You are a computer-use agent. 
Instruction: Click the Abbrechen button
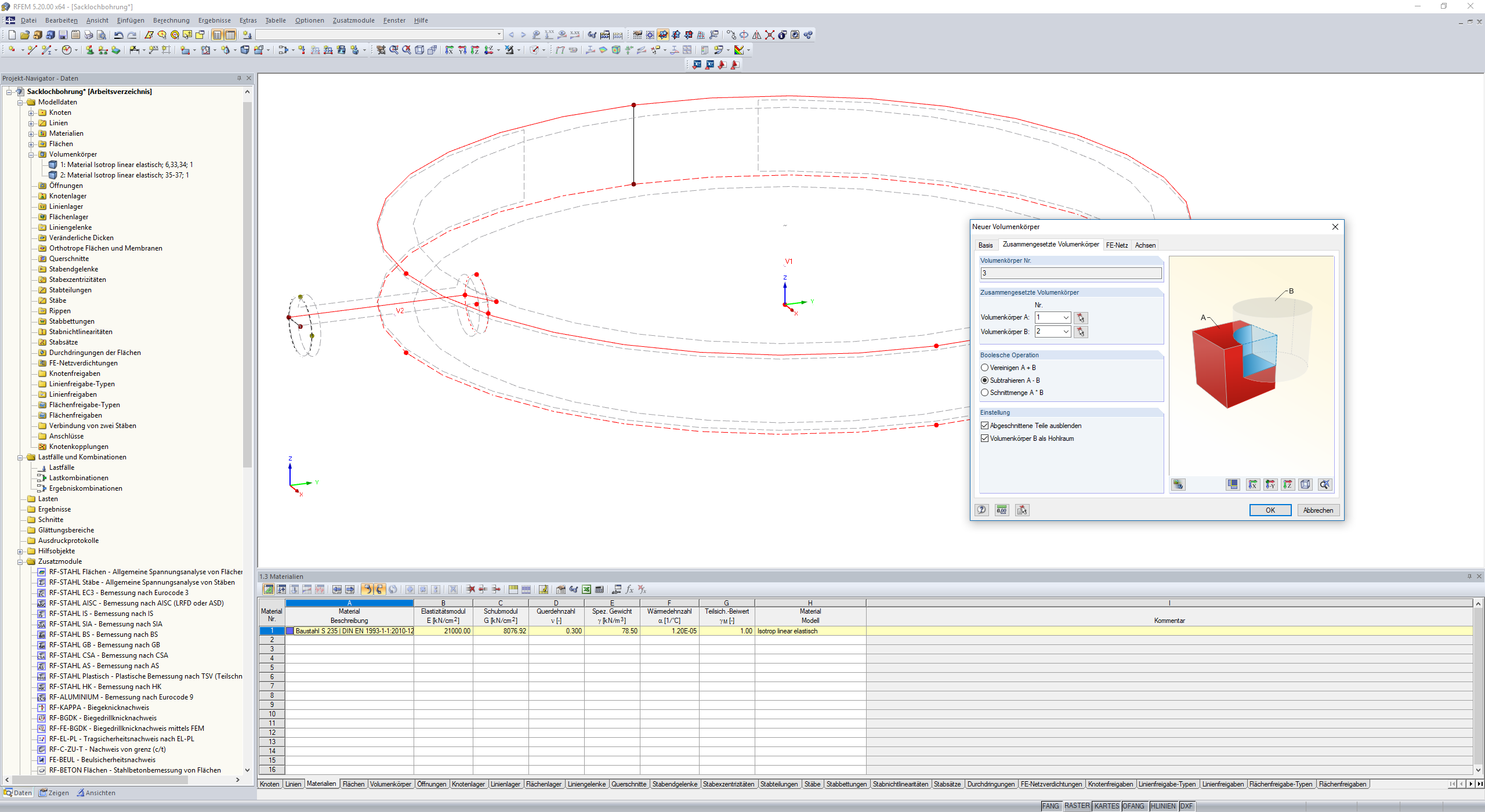tap(1317, 510)
